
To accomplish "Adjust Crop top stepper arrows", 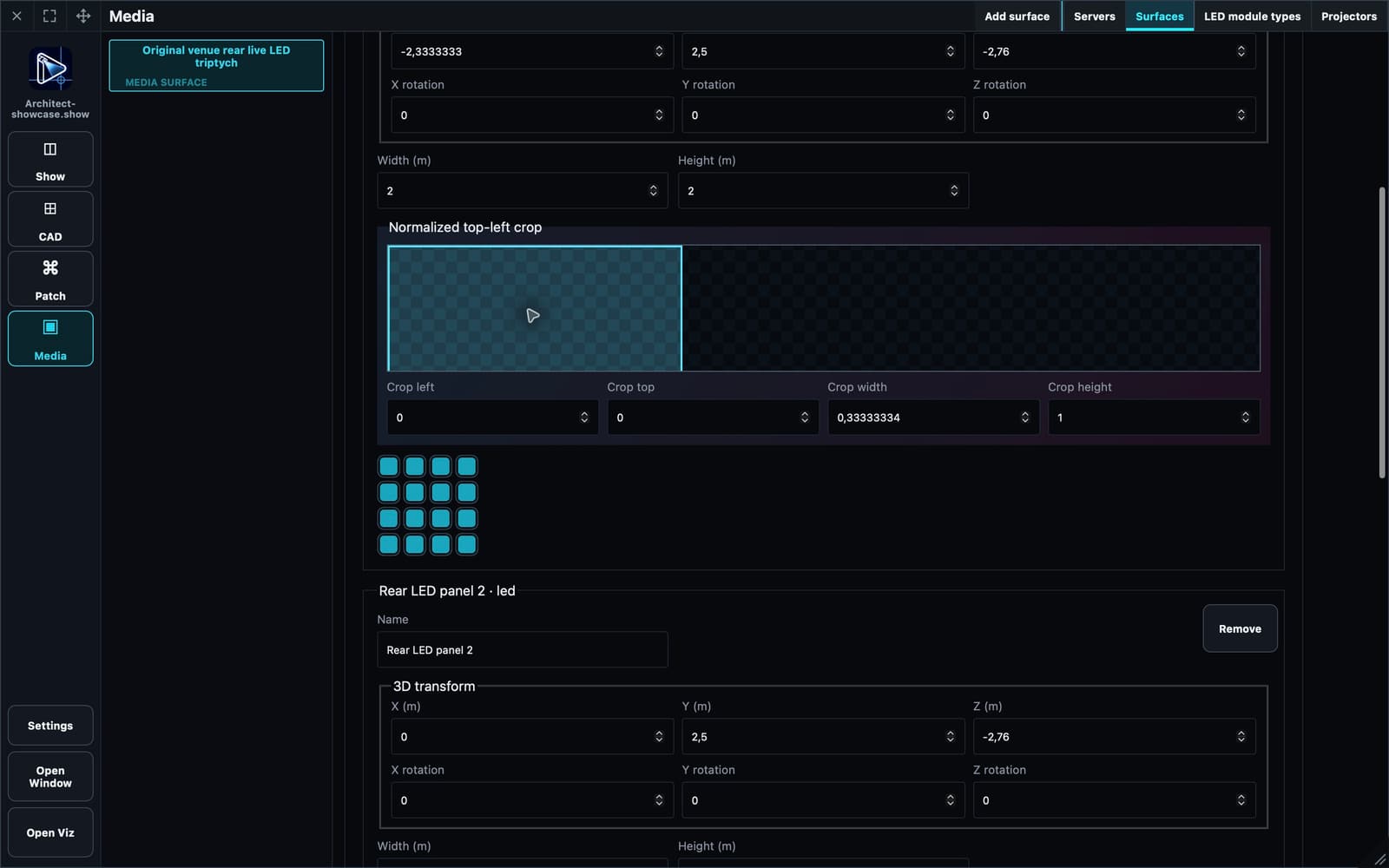I will click(x=805, y=418).
